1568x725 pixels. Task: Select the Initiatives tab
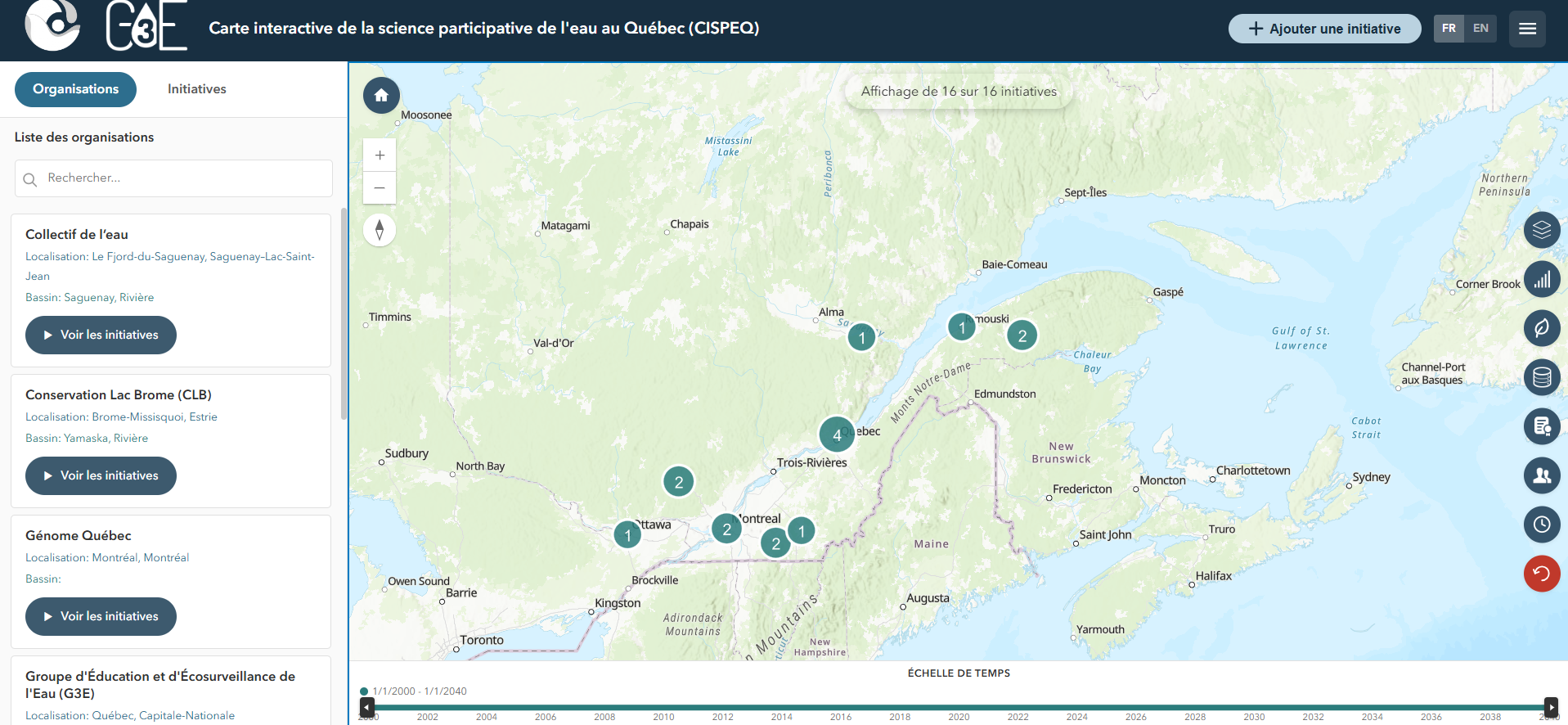[x=197, y=89]
